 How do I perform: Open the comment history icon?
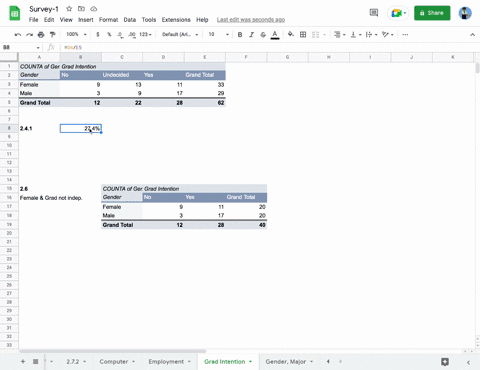tap(374, 13)
